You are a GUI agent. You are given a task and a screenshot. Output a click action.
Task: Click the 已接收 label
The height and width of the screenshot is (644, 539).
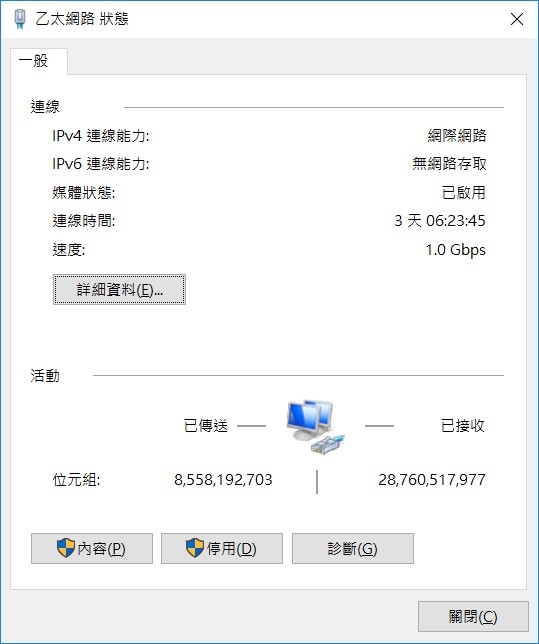pos(463,426)
